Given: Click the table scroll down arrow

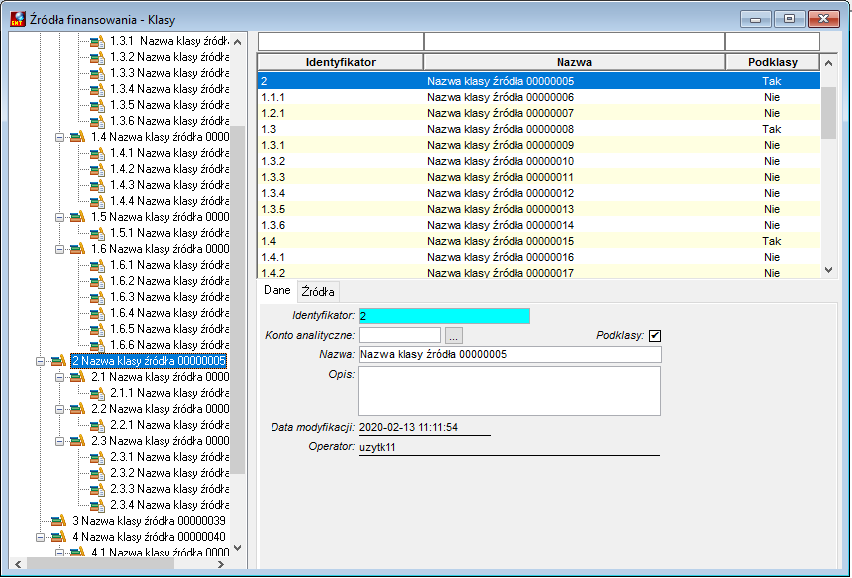Looking at the screenshot, I should tap(828, 269).
